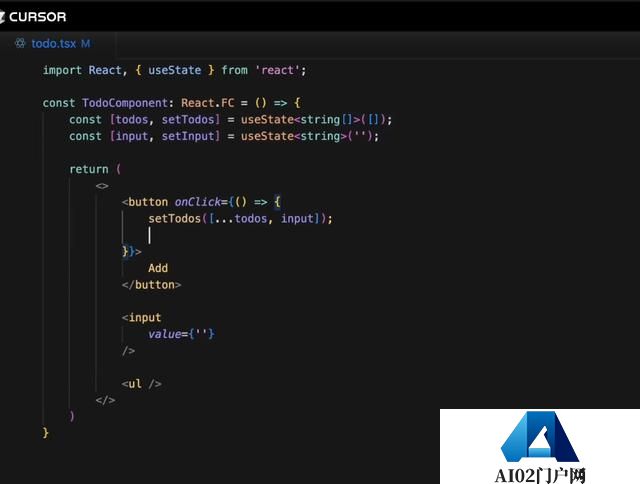Click the import React line
Viewport: 640px width, 484px height.
point(174,70)
